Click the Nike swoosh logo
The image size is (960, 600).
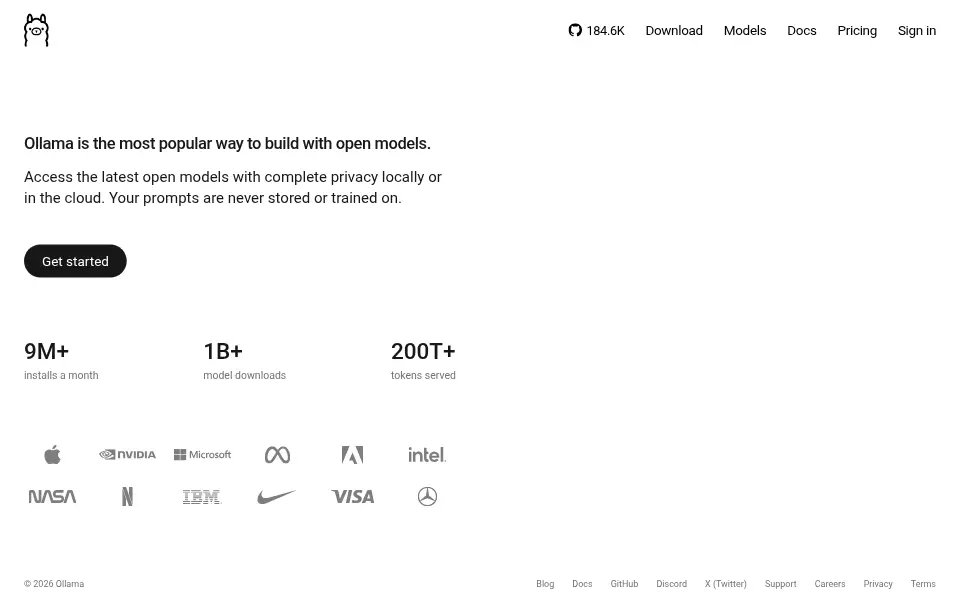(x=277, y=497)
